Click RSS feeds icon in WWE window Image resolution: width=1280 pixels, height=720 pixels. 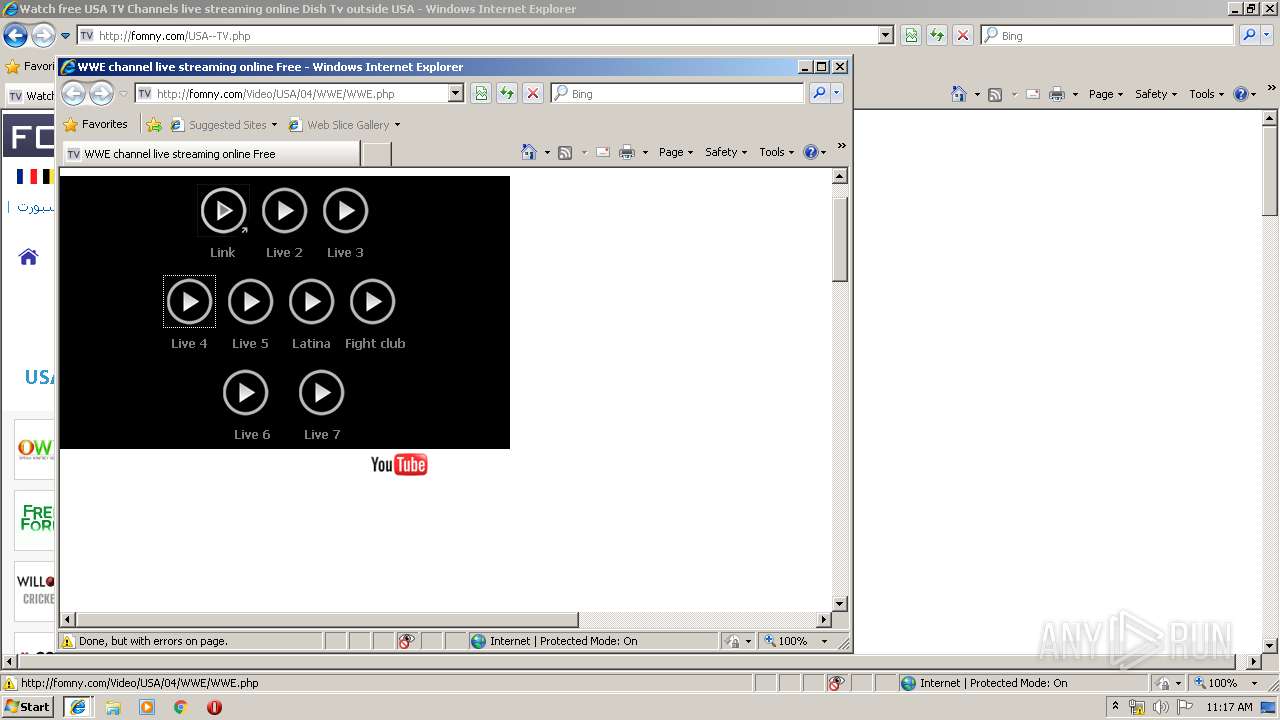click(x=565, y=152)
